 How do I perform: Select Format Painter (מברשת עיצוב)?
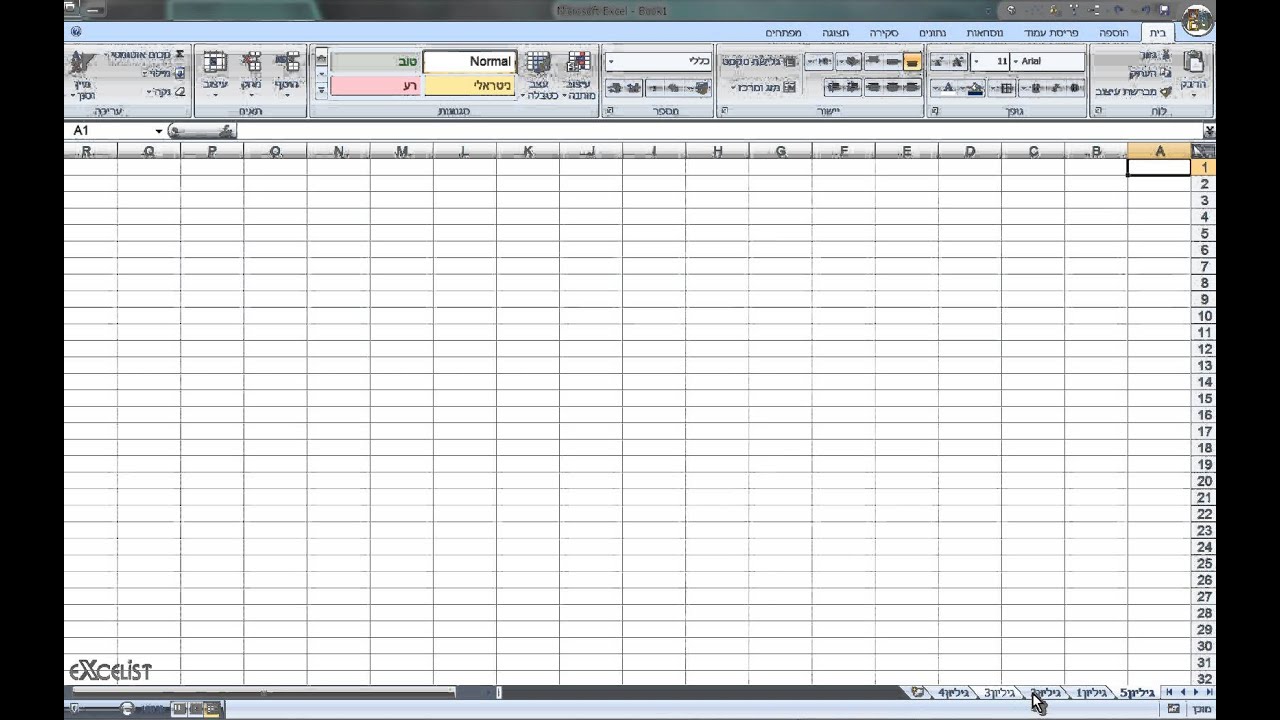[x=1134, y=91]
